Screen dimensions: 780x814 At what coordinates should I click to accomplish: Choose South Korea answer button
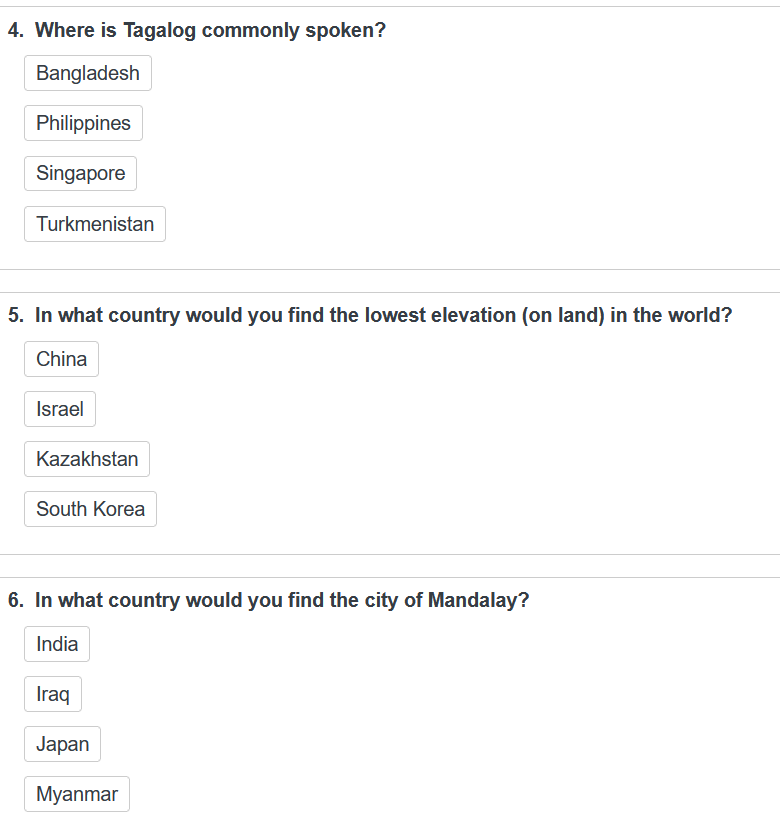click(x=90, y=509)
